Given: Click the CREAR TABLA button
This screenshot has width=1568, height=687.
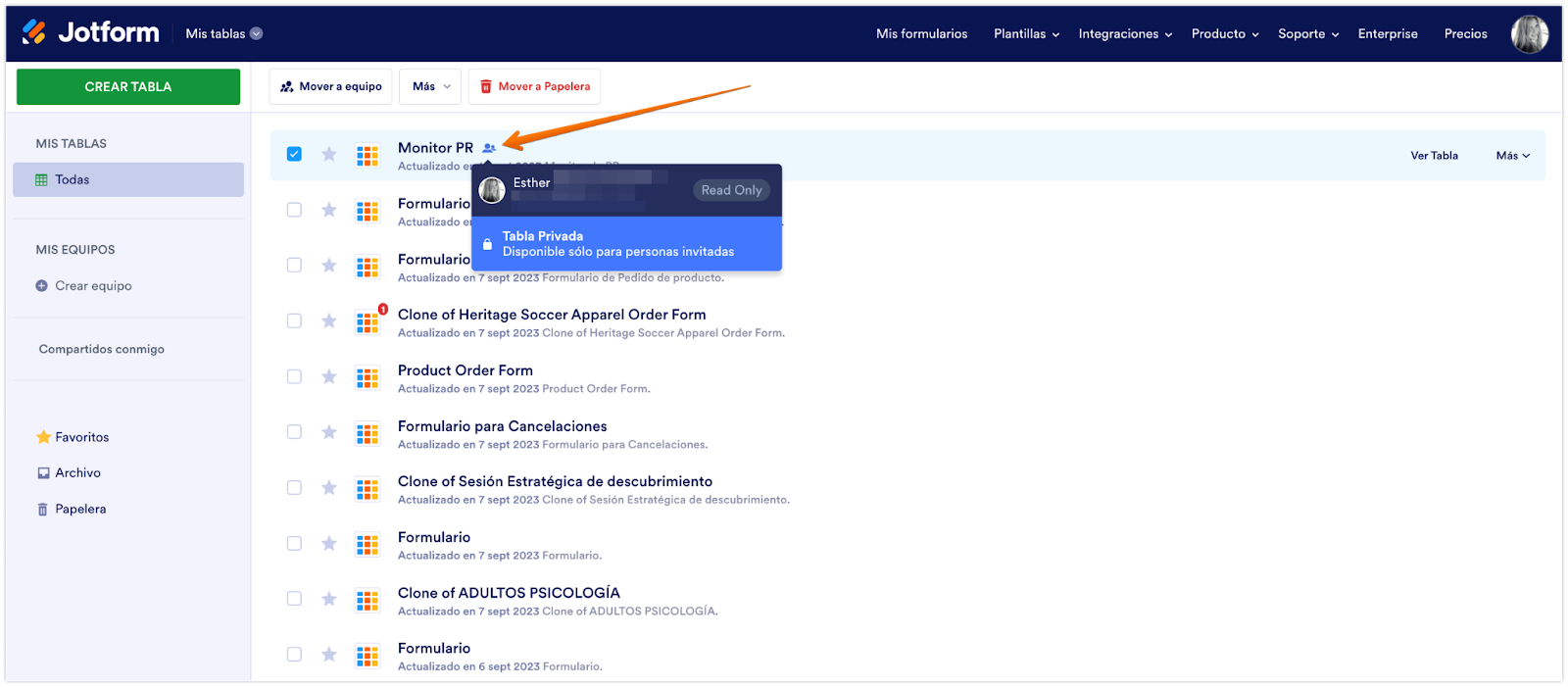Looking at the screenshot, I should pos(128,87).
